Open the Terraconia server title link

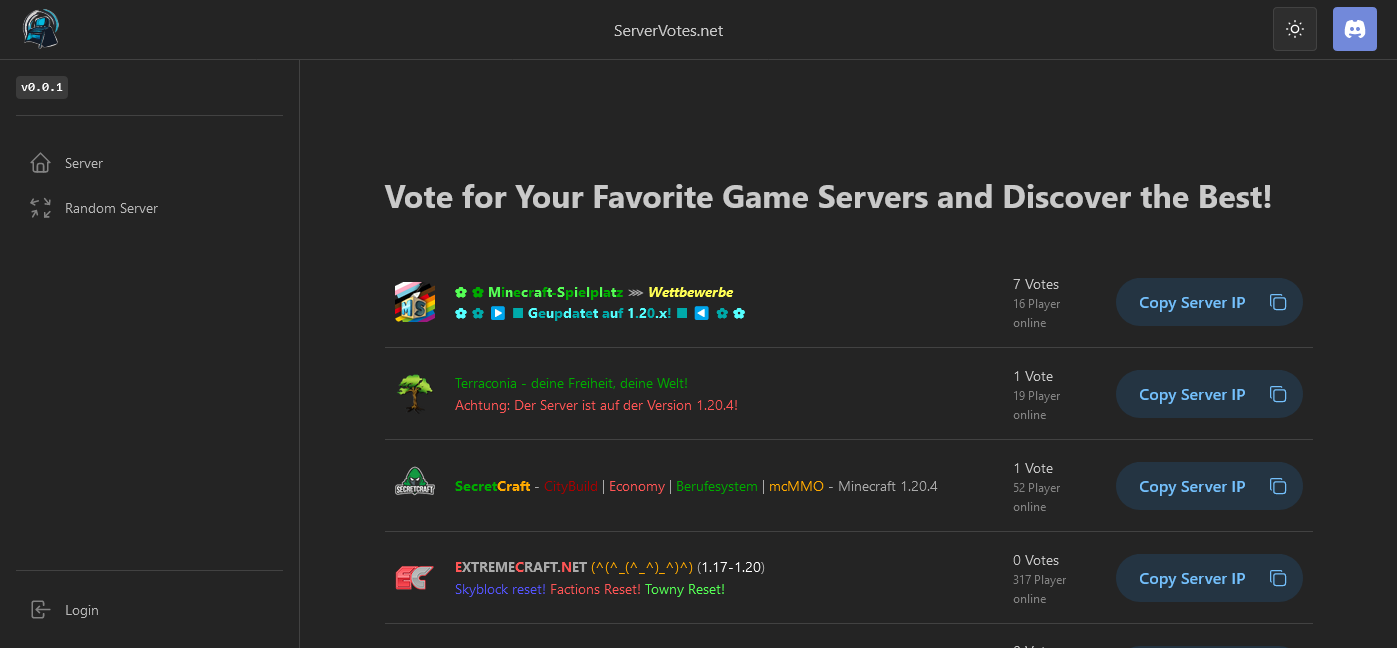coord(571,383)
